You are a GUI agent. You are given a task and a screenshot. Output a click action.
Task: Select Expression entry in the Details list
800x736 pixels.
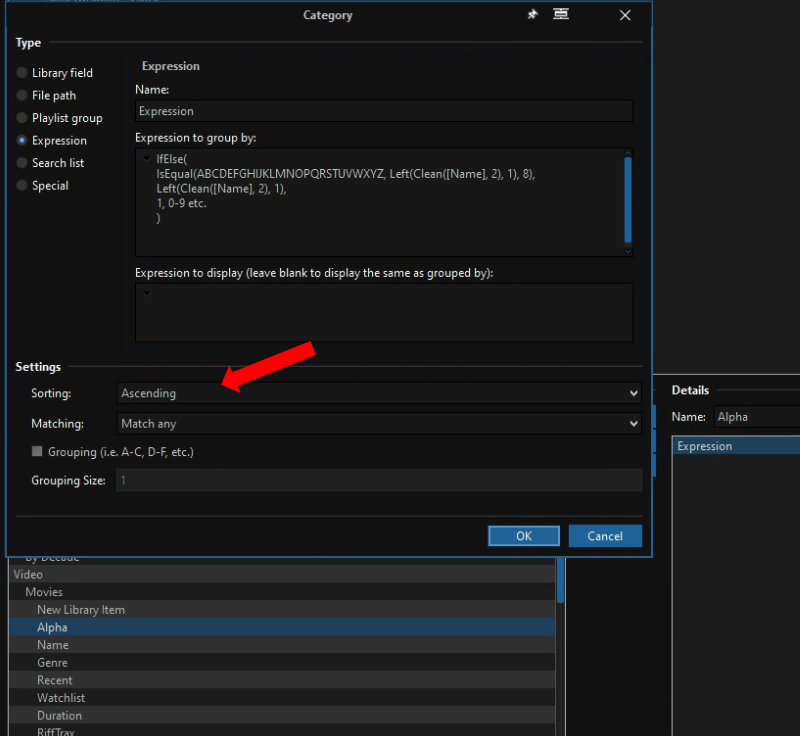736,446
